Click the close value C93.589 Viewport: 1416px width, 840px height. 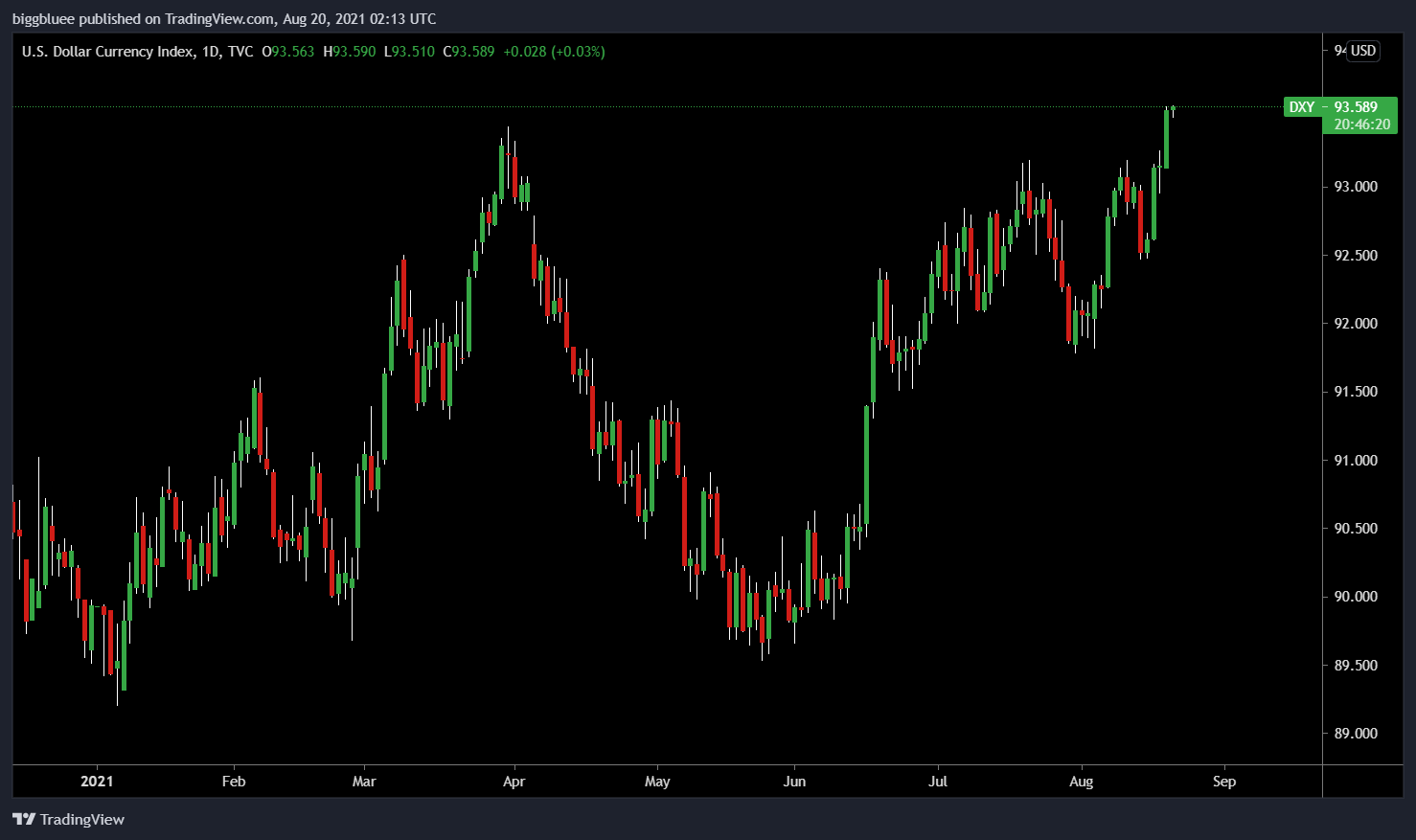(x=468, y=52)
